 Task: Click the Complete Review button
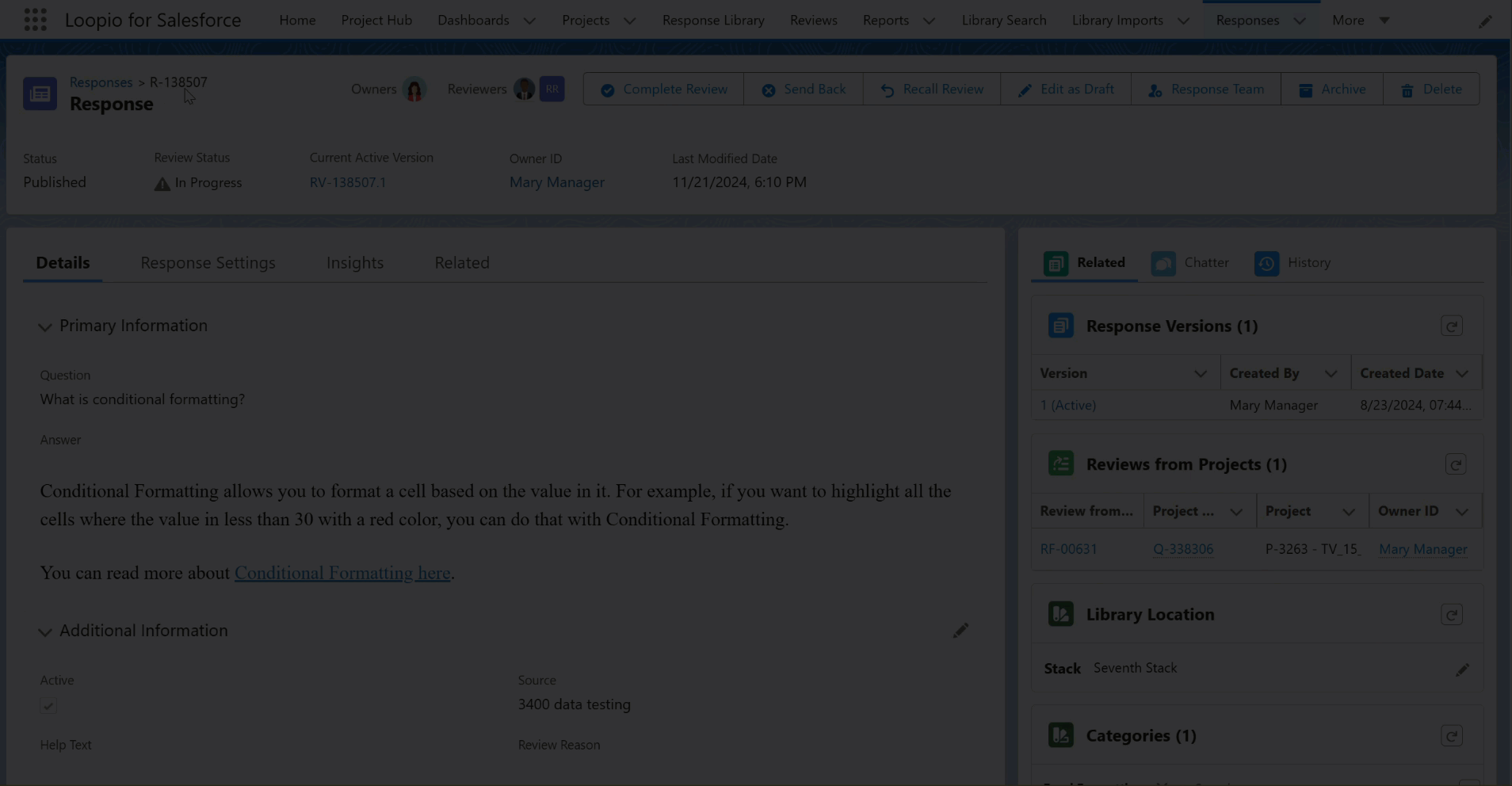pyautogui.click(x=664, y=89)
